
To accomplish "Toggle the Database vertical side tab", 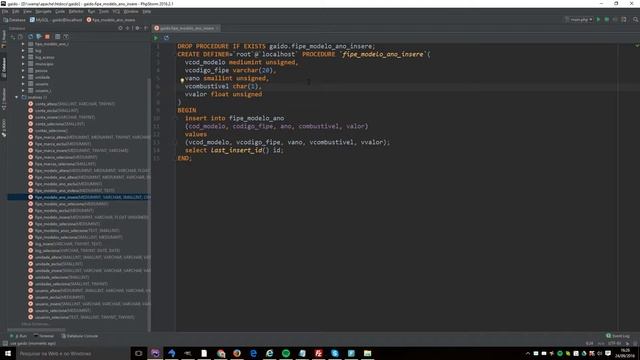I will tap(4, 67).
